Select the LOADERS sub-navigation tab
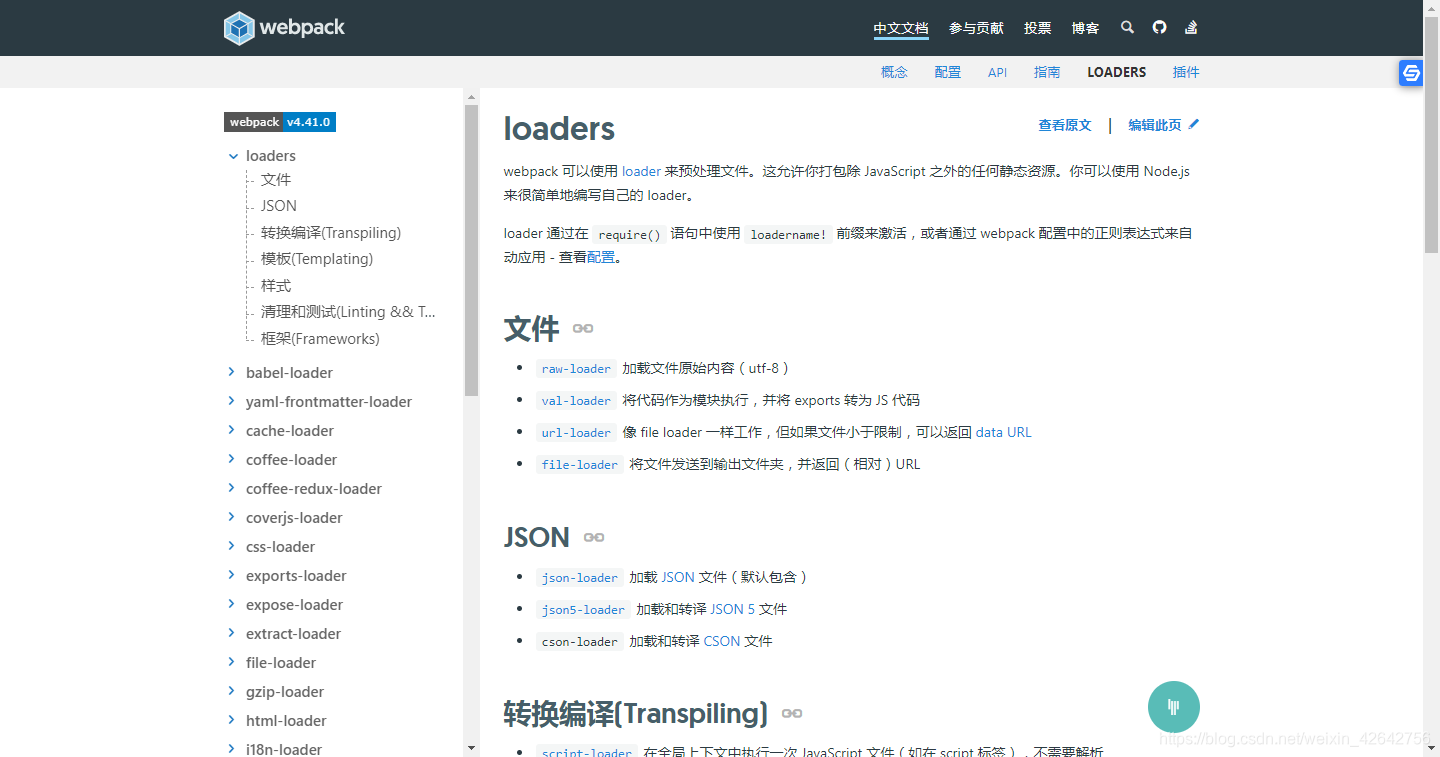Viewport: 1440px width, 757px height. [1117, 72]
